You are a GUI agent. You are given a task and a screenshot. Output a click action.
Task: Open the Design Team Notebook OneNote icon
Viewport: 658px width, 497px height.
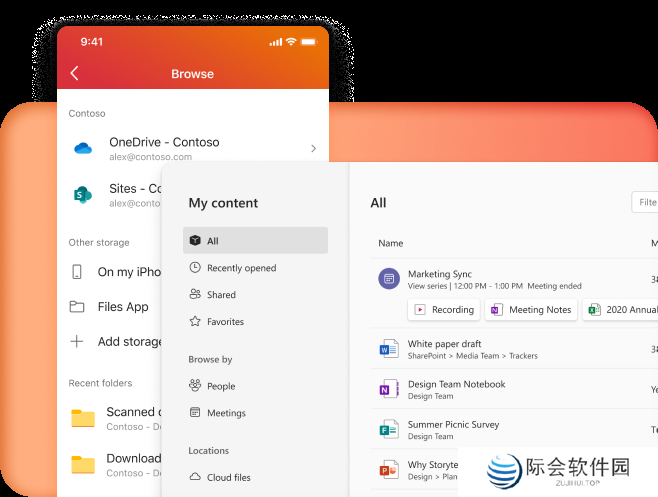click(x=389, y=389)
